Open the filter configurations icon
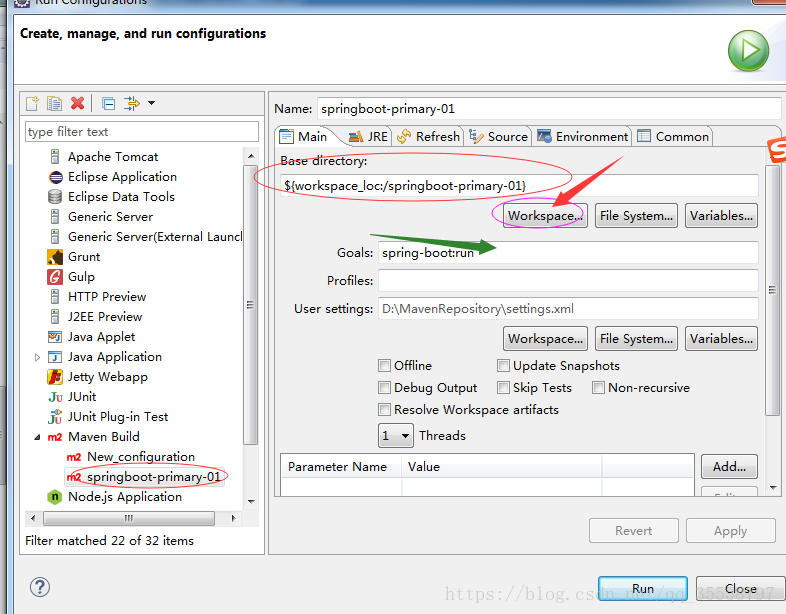This screenshot has width=786, height=614. (132, 103)
